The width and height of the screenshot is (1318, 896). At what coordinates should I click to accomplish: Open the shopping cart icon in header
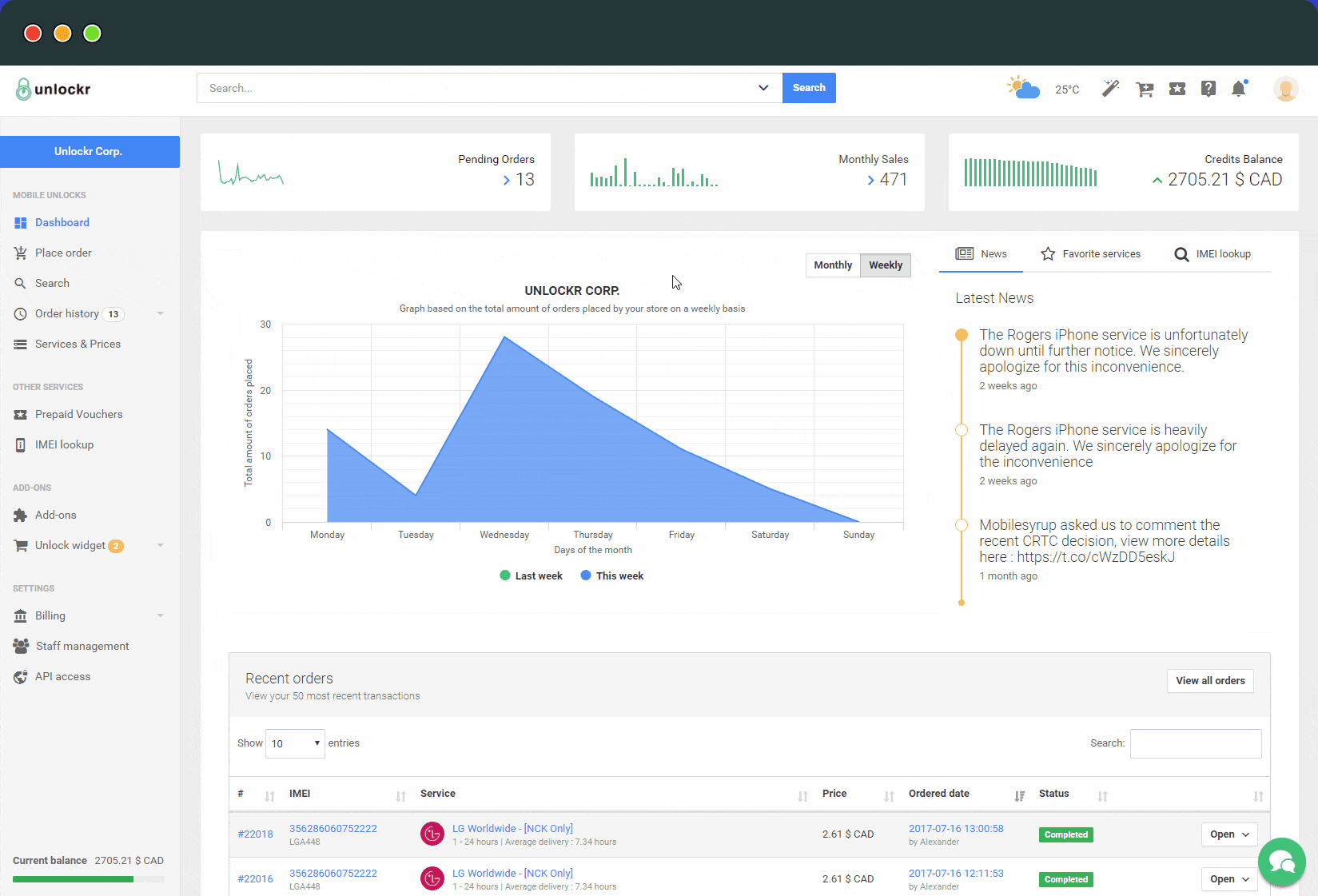1145,89
